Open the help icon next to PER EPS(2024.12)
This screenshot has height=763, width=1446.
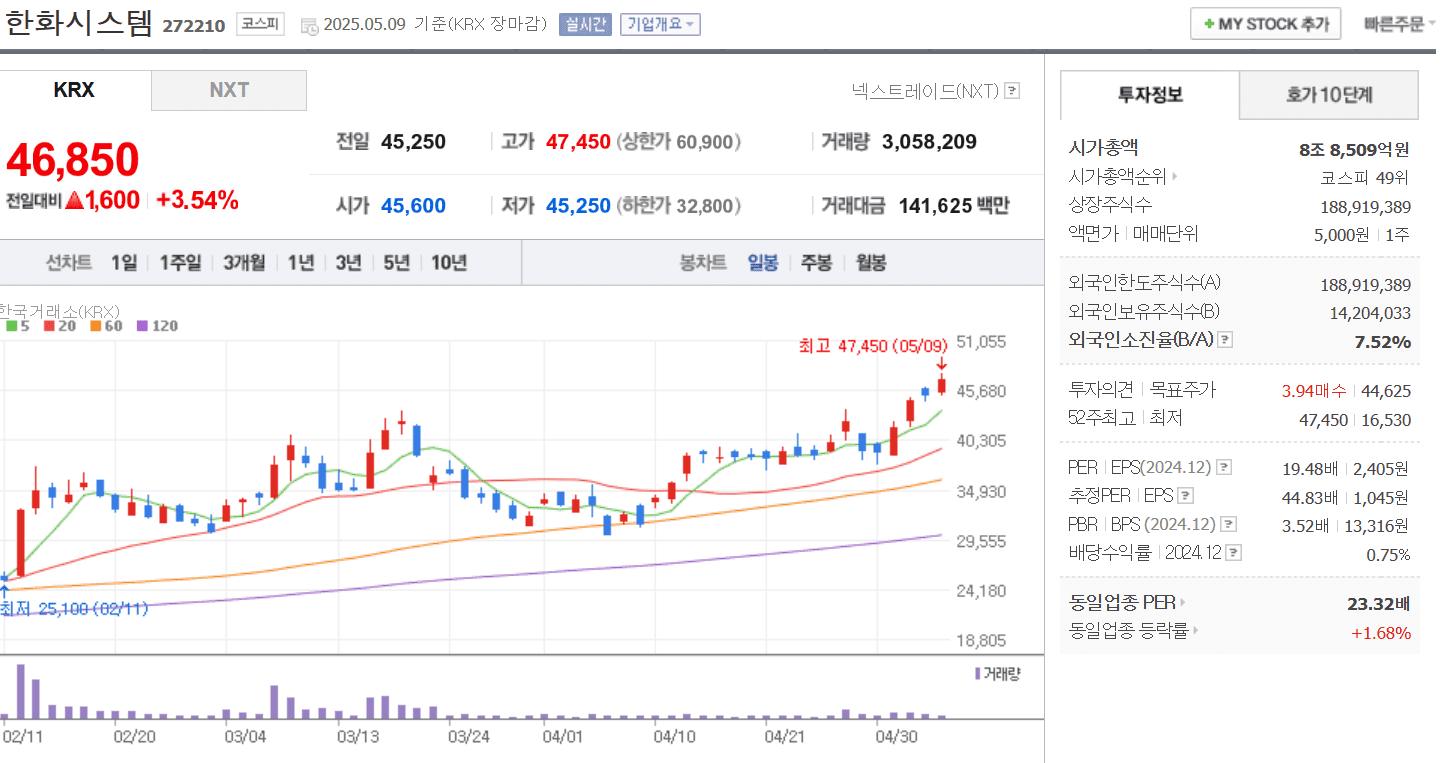pos(1224,467)
